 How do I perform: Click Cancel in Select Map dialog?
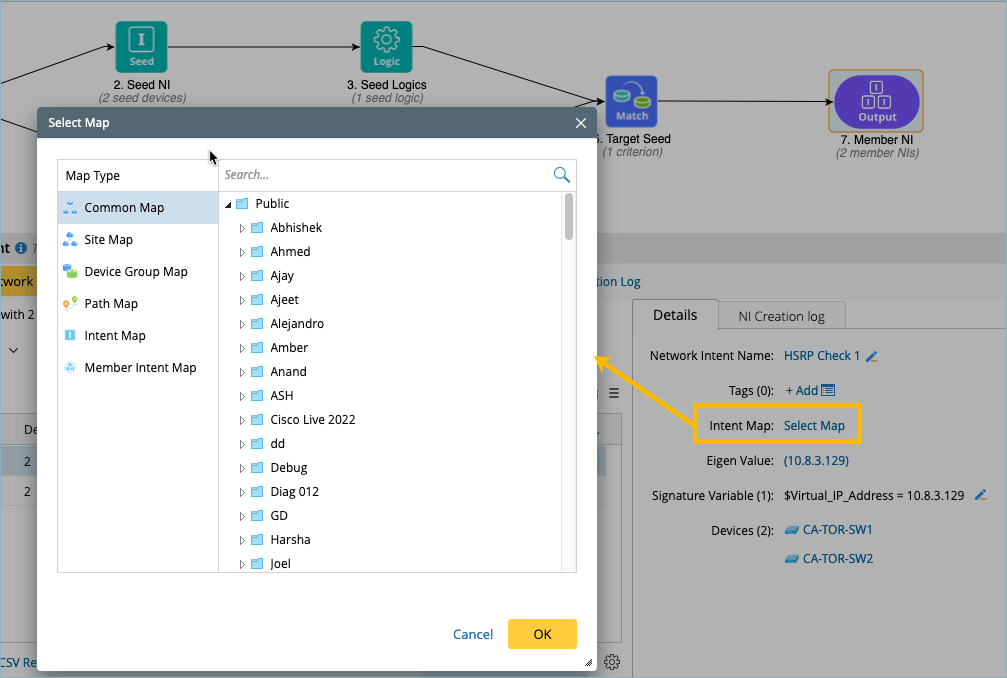click(473, 634)
